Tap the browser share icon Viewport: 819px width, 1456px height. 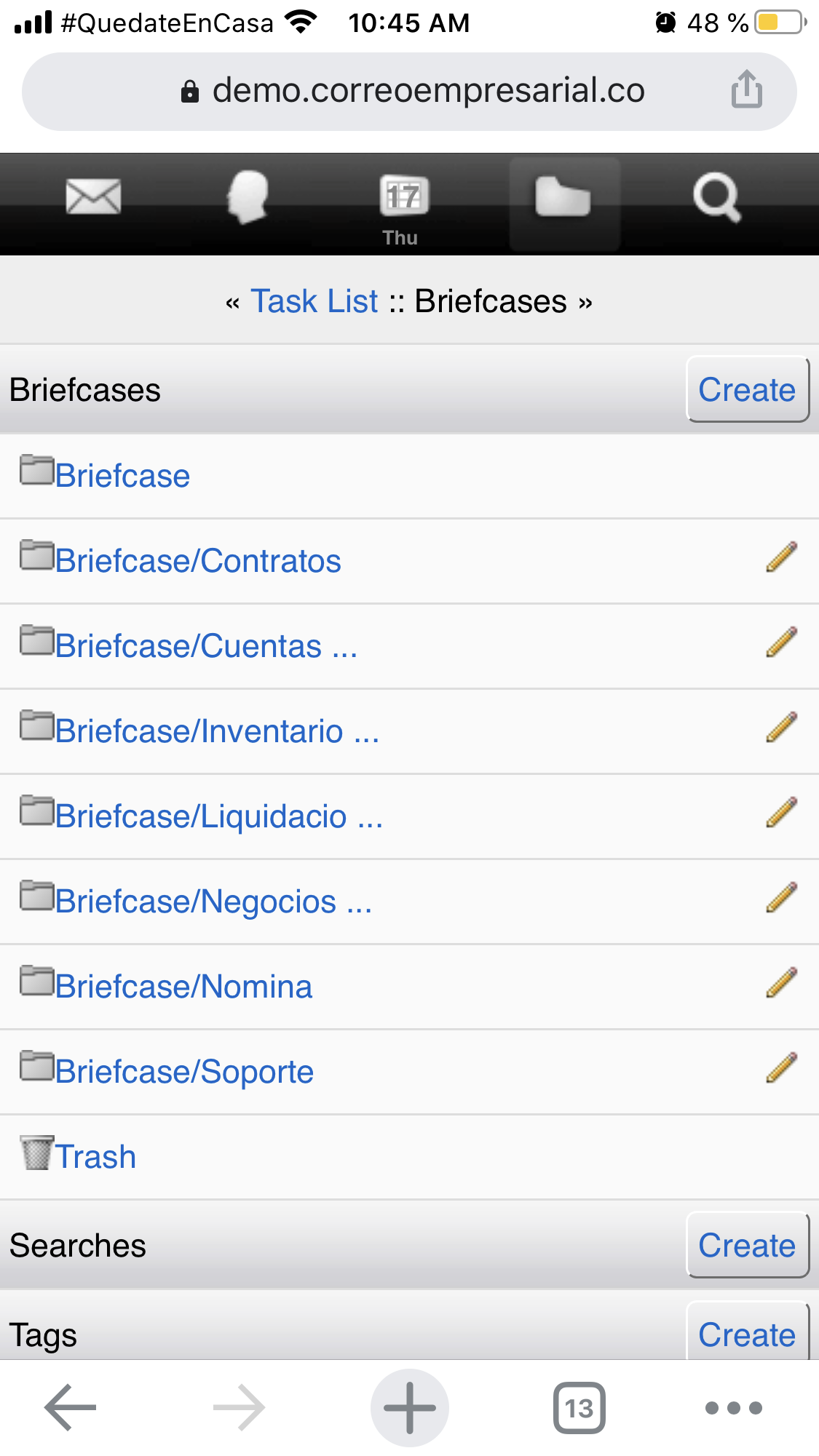[746, 90]
